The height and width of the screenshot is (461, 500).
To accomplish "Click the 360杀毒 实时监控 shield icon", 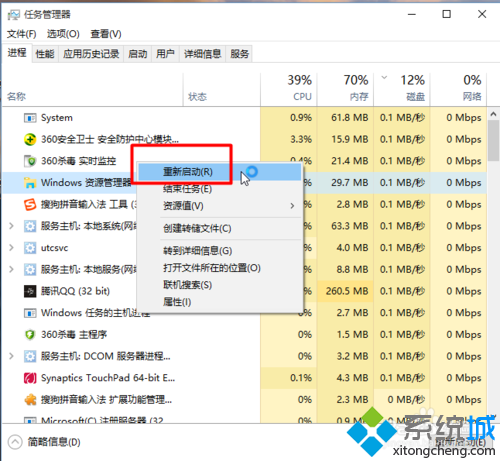I will (x=30, y=161).
